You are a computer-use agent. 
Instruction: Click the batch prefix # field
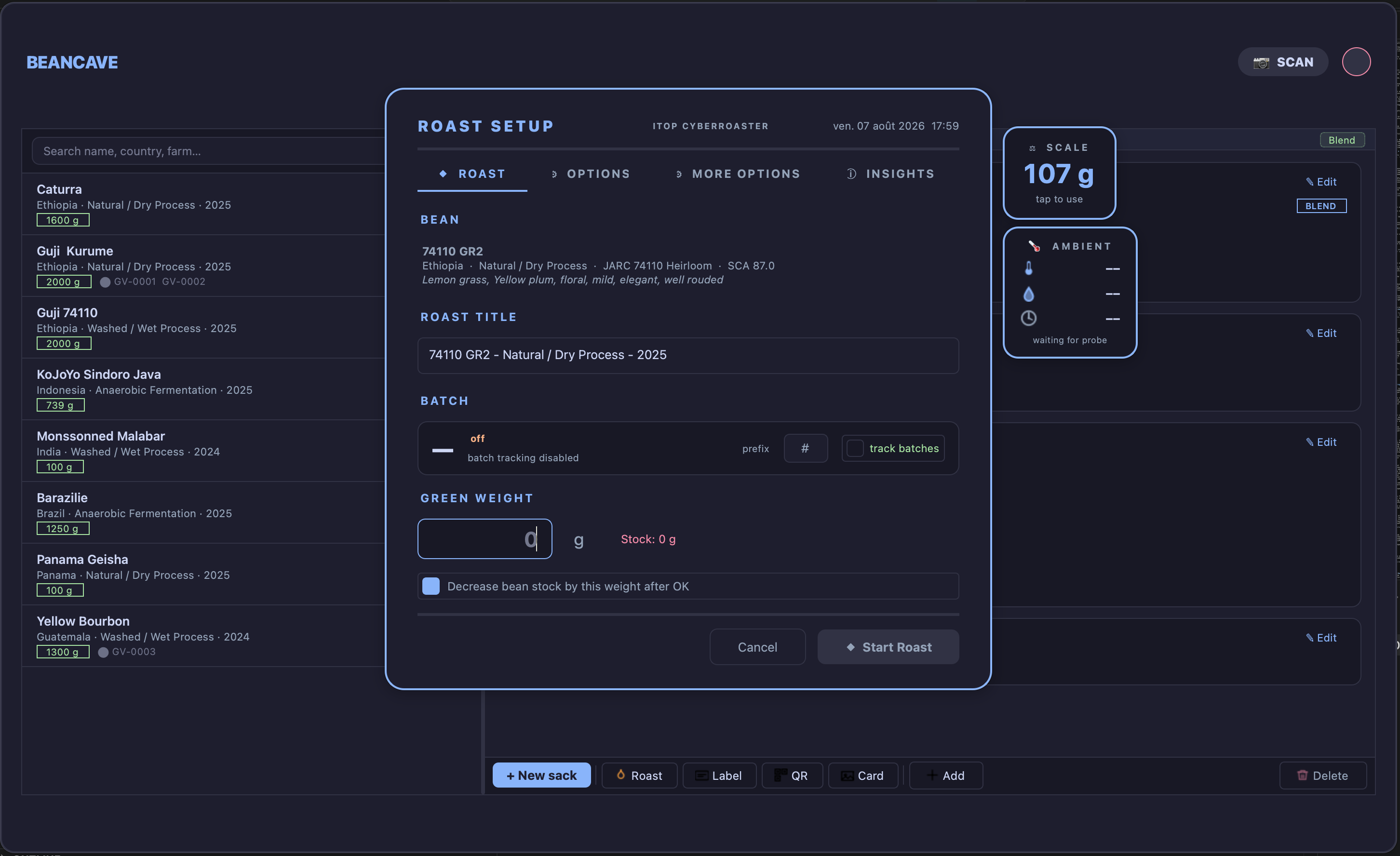pyautogui.click(x=805, y=448)
